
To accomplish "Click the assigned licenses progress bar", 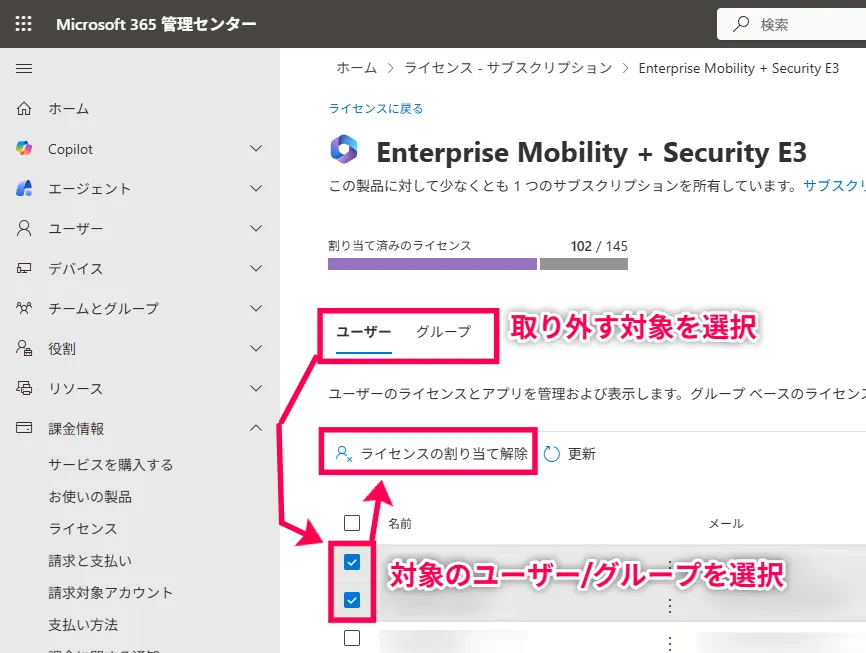I will click(477, 264).
